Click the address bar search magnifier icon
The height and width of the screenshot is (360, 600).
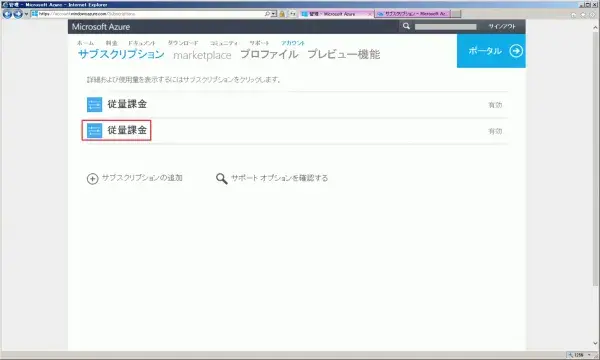click(x=267, y=14)
